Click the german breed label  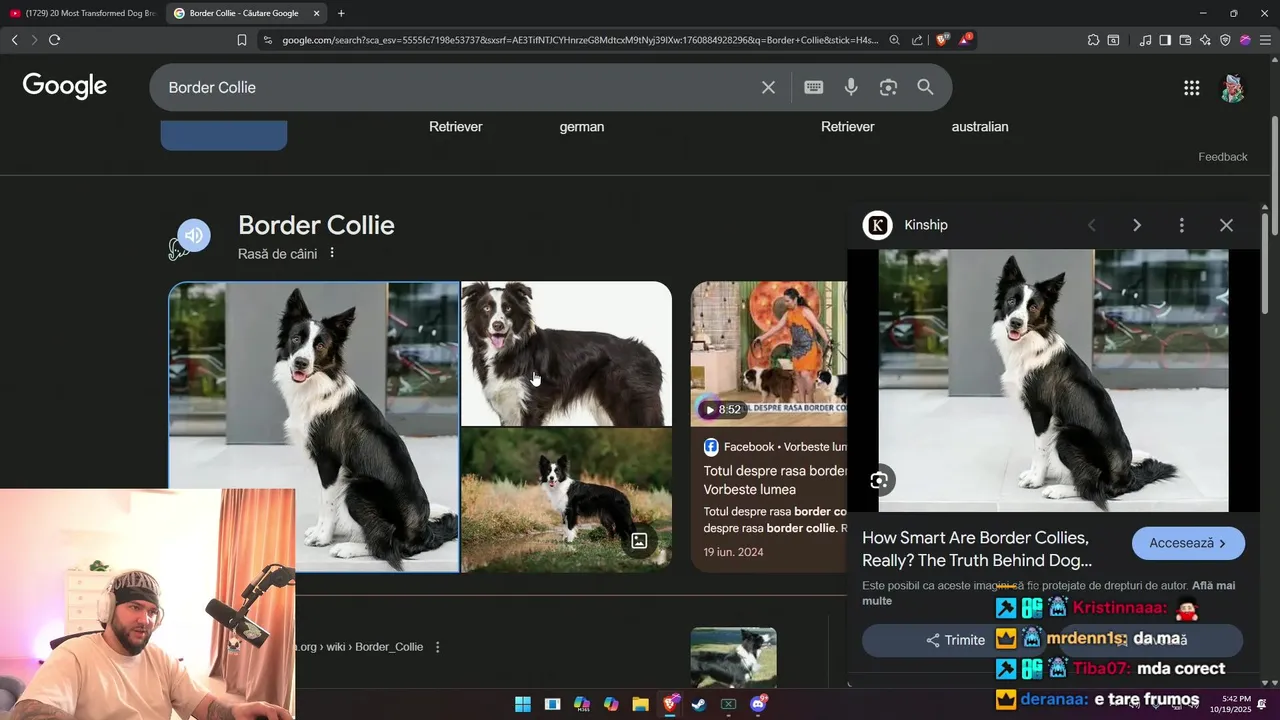point(582,127)
